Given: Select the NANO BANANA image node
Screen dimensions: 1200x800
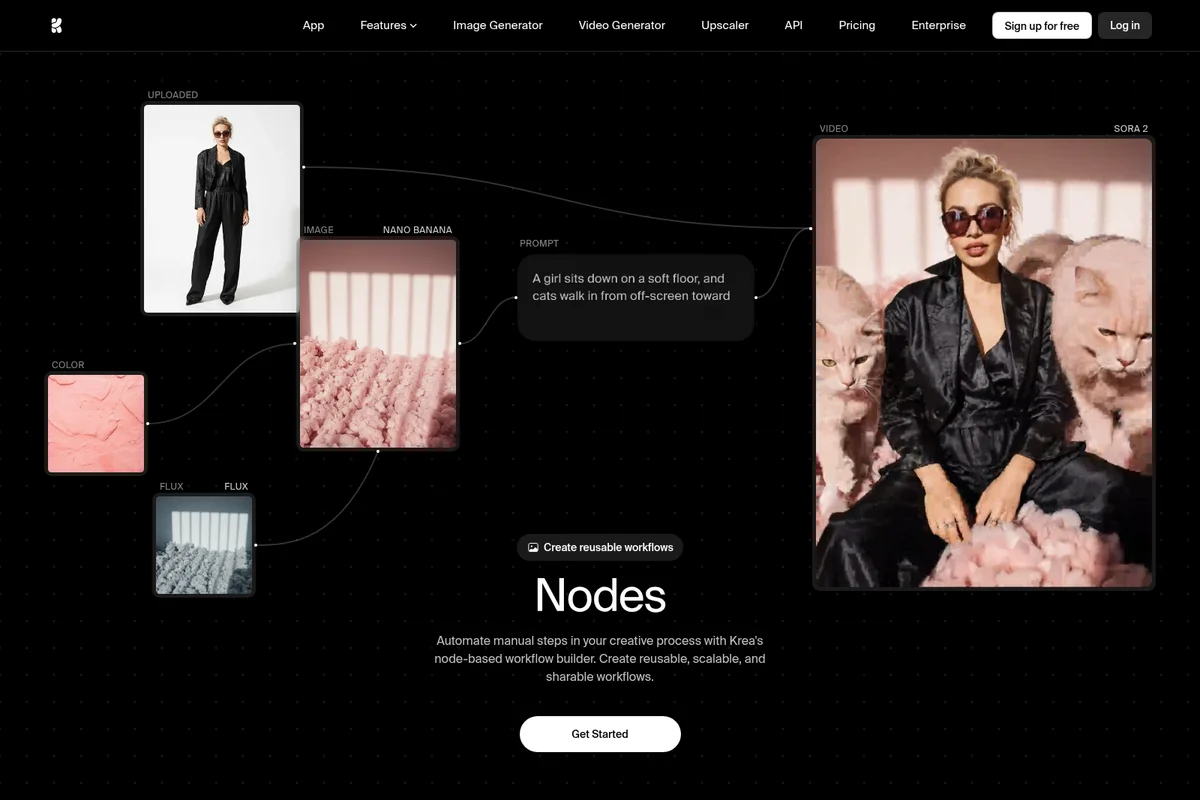Looking at the screenshot, I should coord(378,343).
